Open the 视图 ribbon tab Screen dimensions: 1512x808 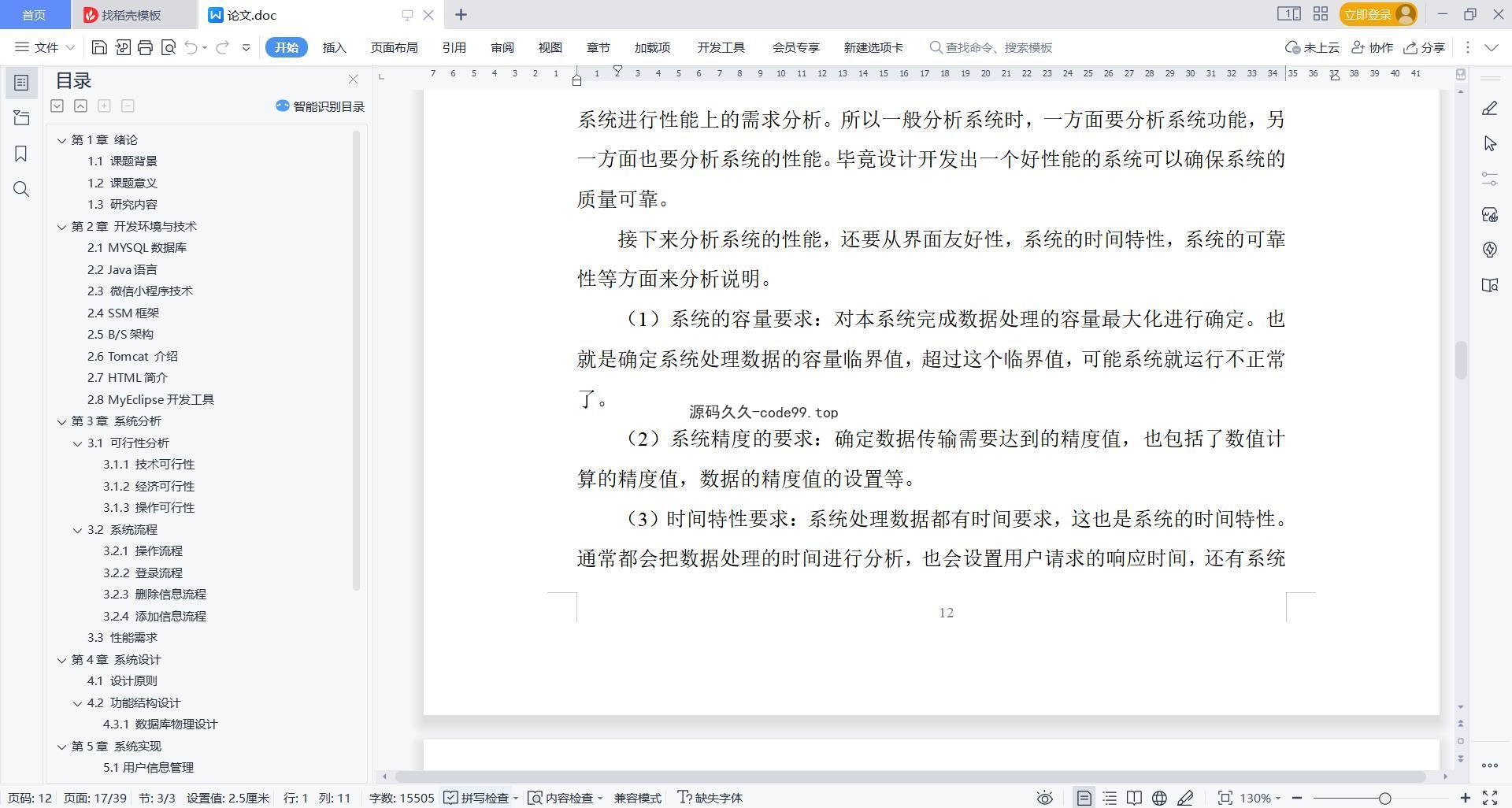point(550,48)
